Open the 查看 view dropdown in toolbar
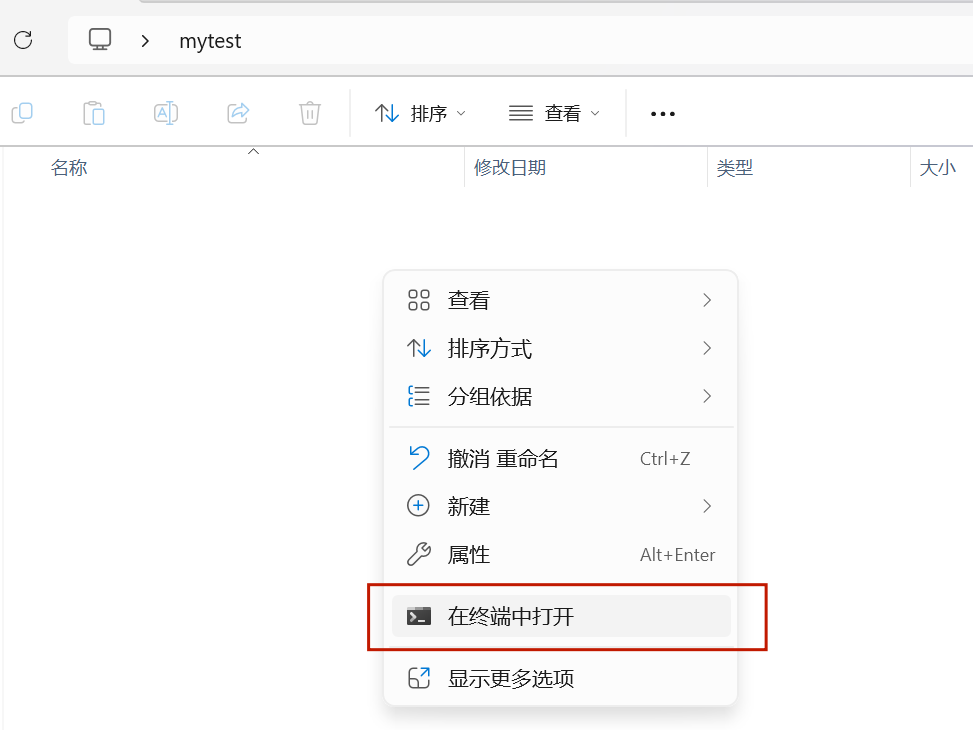Screen dimensions: 973x730 [x=554, y=114]
